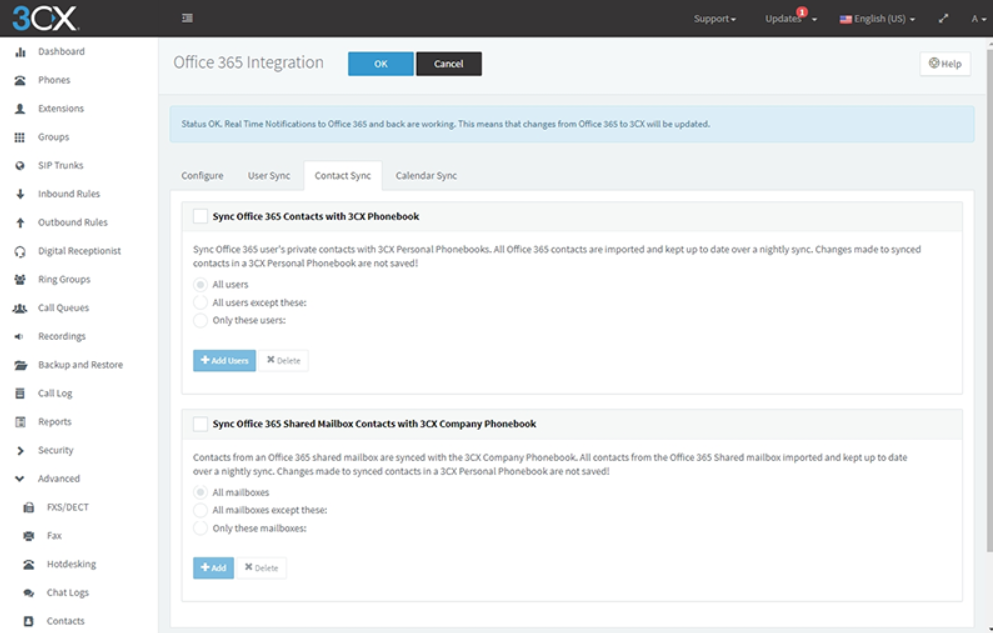Open the Contacts book icon
Image resolution: width=993 pixels, height=633 pixels.
click(28, 622)
